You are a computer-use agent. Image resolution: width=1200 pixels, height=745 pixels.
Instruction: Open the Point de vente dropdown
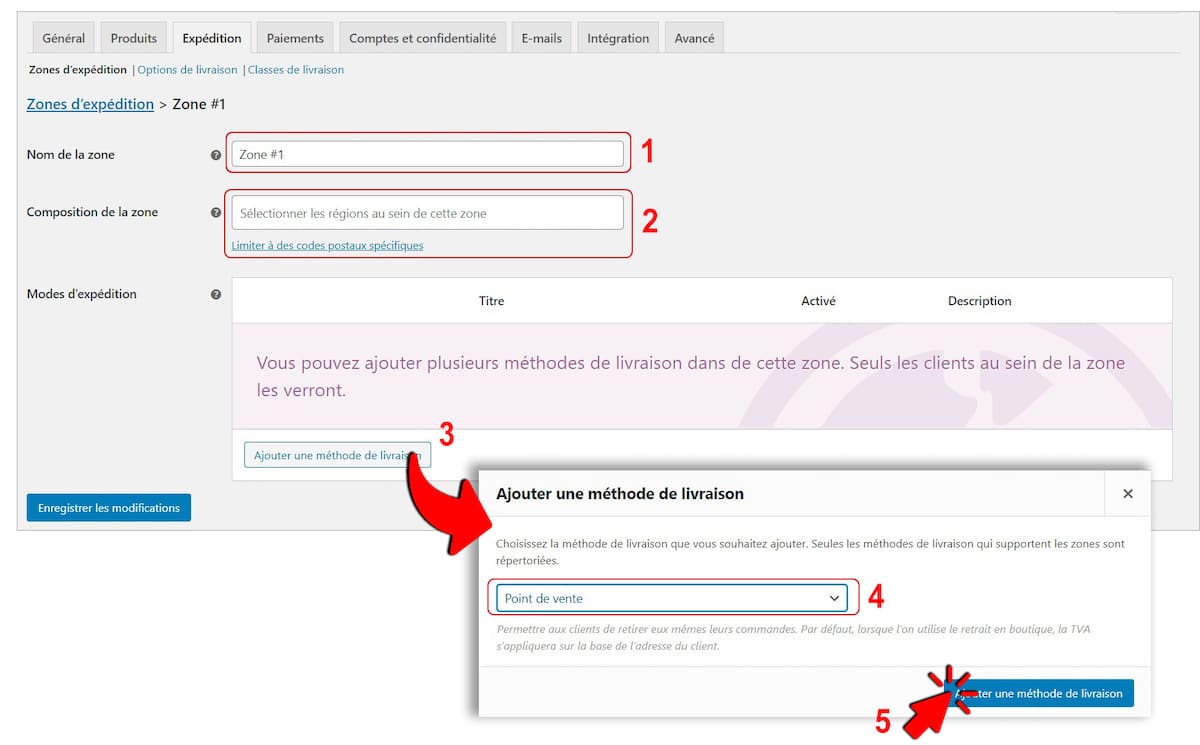[671, 598]
